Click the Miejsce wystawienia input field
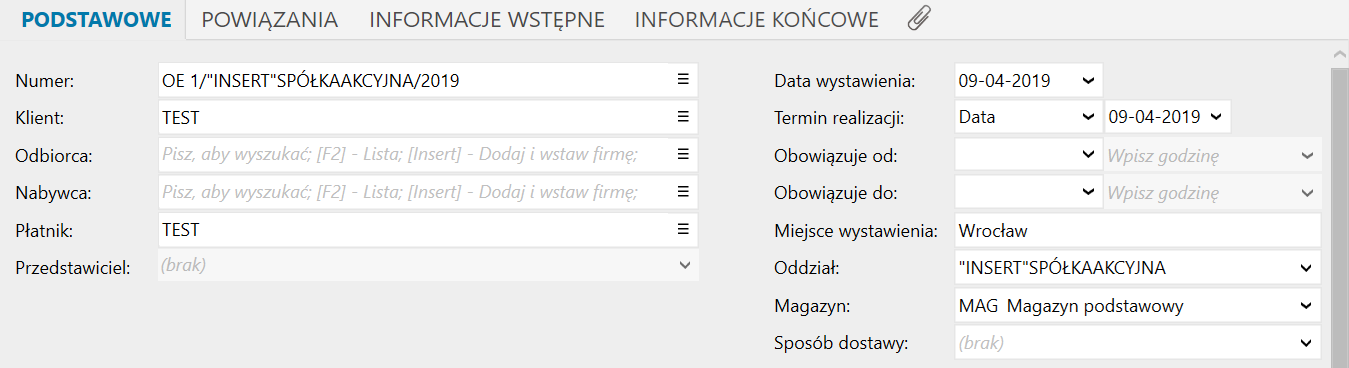The width and height of the screenshot is (1349, 368). click(x=1138, y=230)
